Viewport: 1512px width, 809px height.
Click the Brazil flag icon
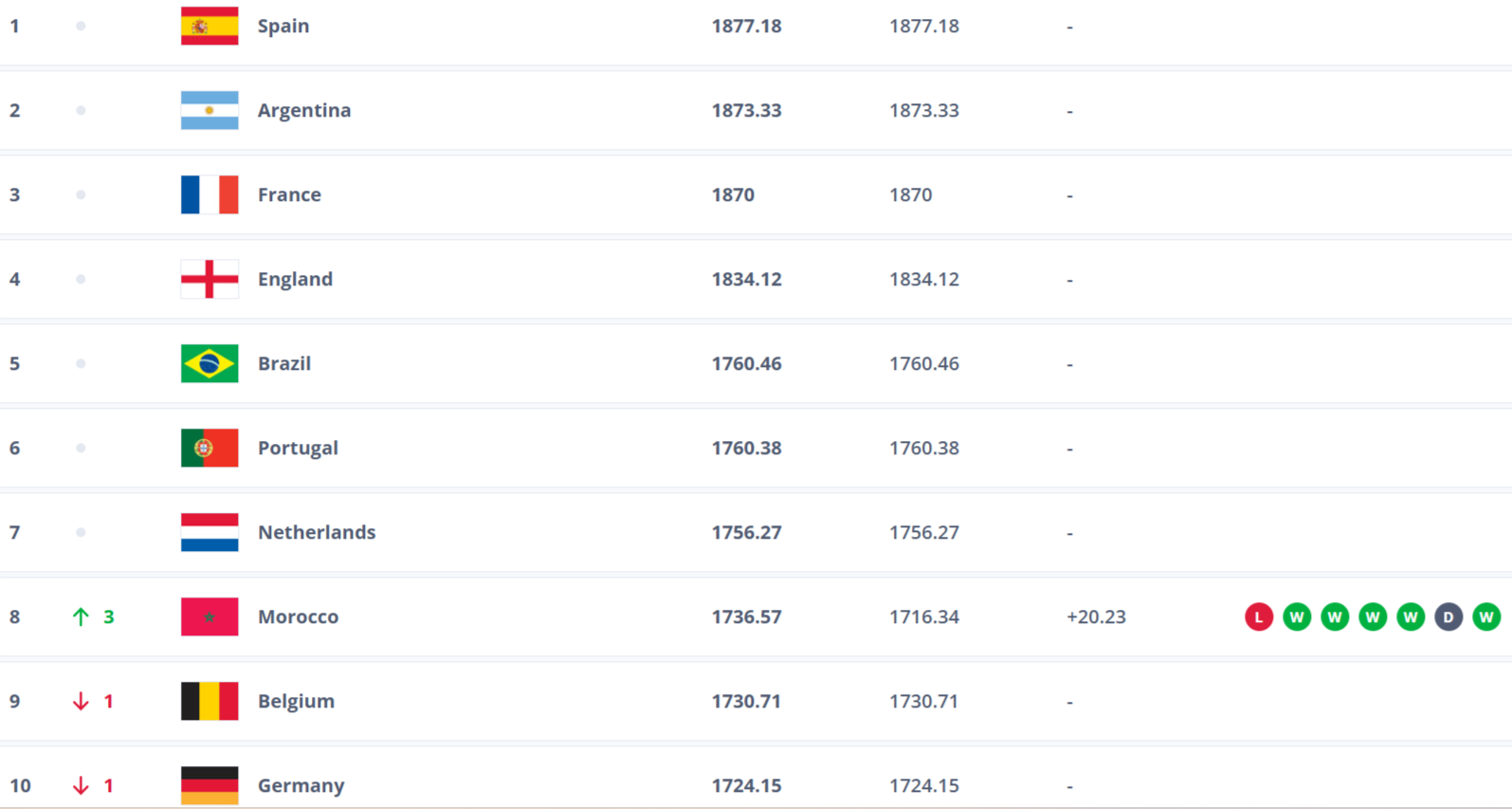[209, 363]
